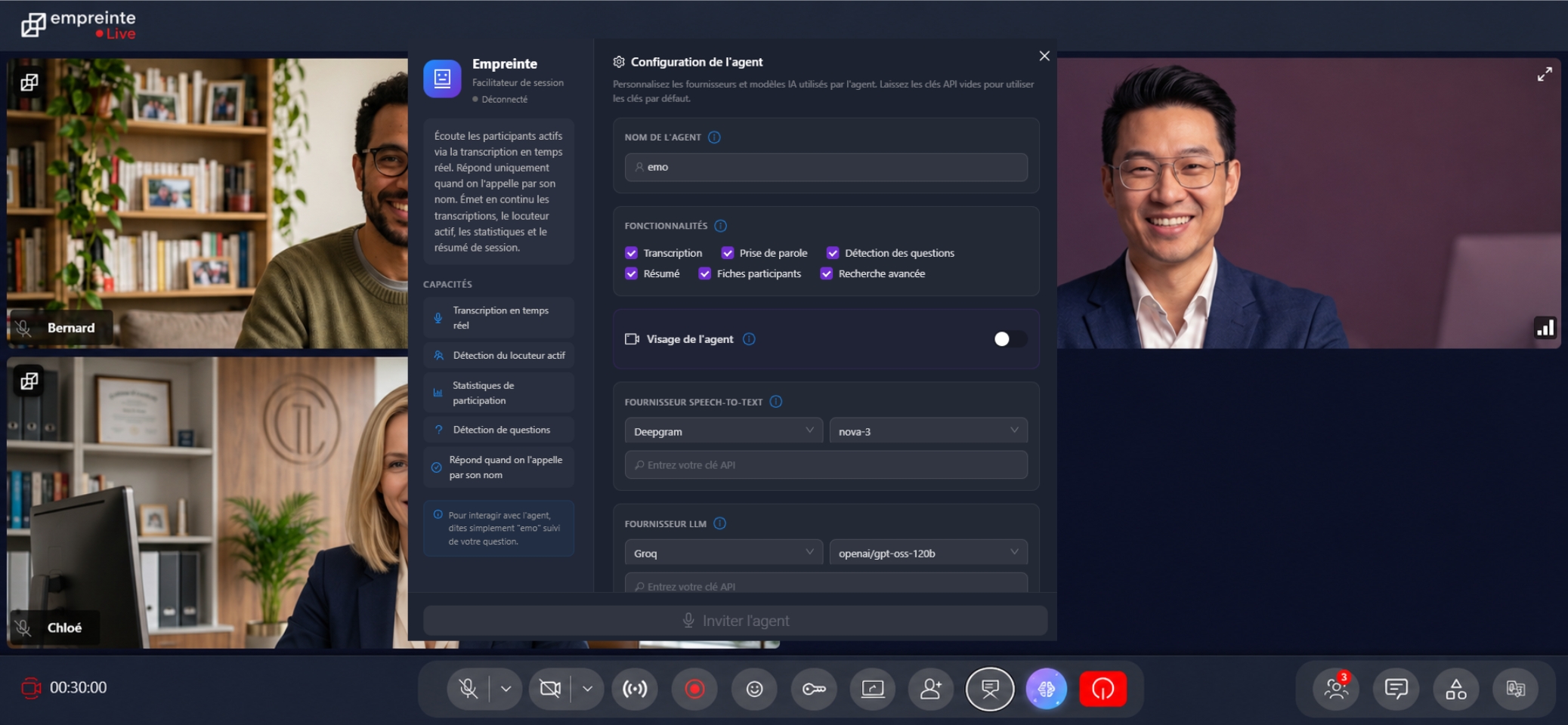Expand camera options chevron
Viewport: 1568px width, 725px height.
click(587, 689)
